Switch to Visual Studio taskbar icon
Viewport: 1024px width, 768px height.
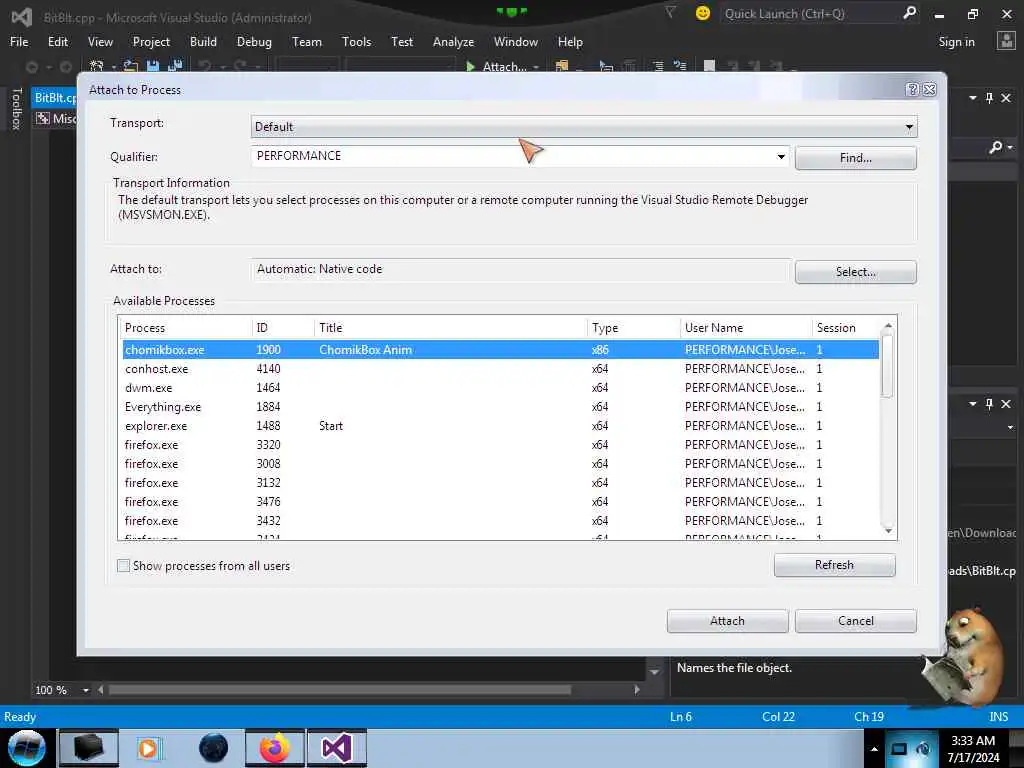tap(337, 748)
